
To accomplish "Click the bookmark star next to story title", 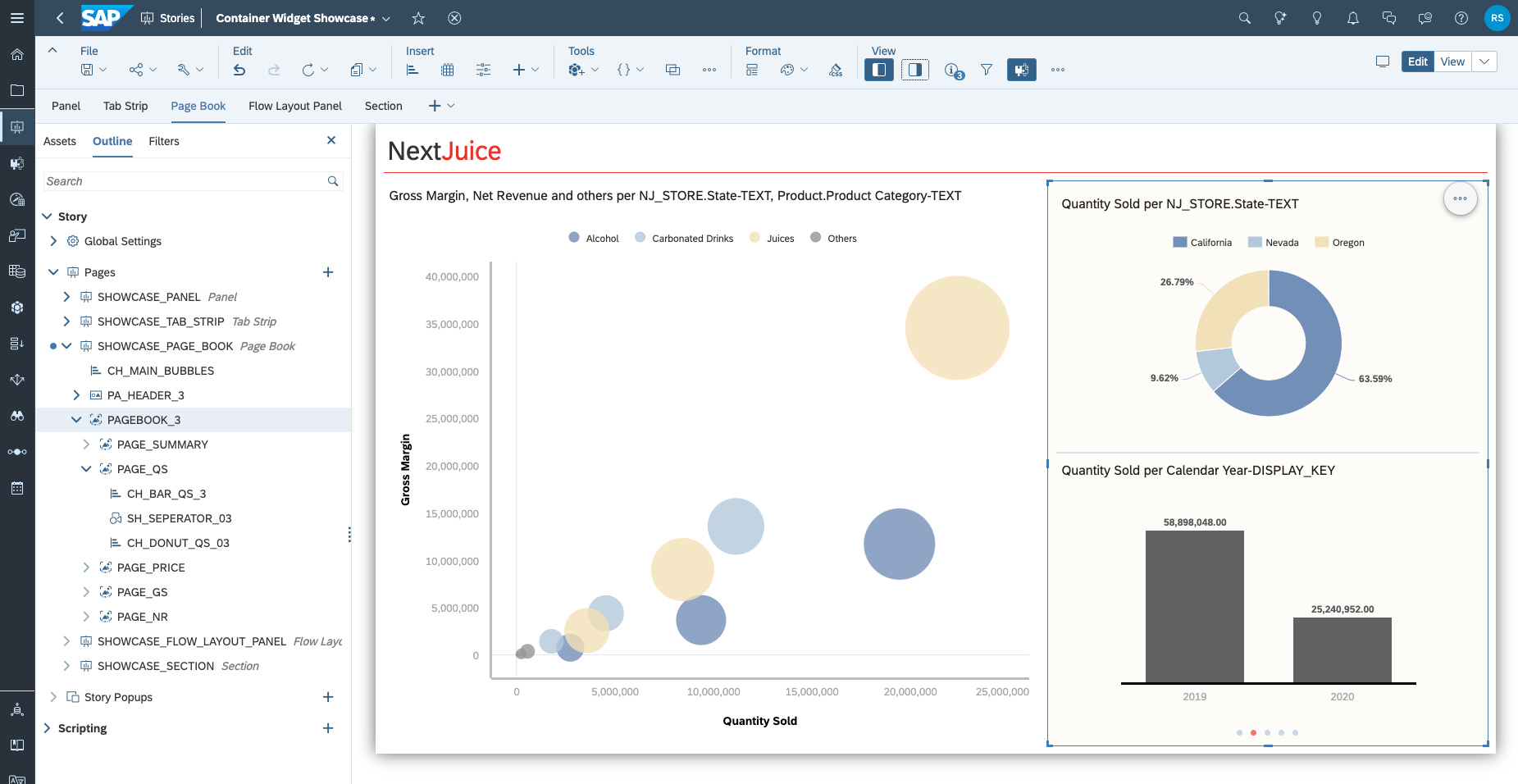I will (418, 17).
